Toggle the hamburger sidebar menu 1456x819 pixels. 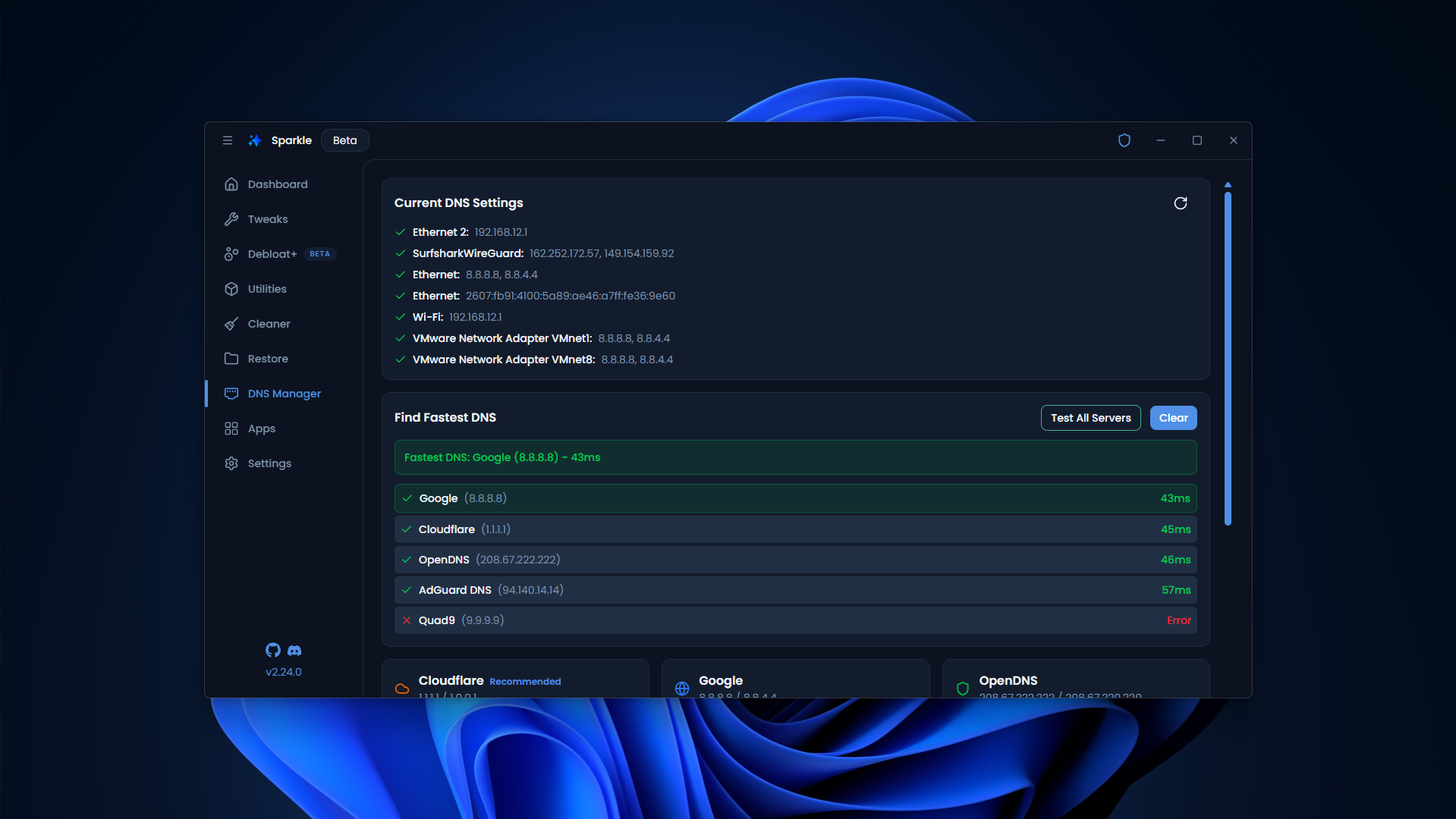click(x=228, y=140)
